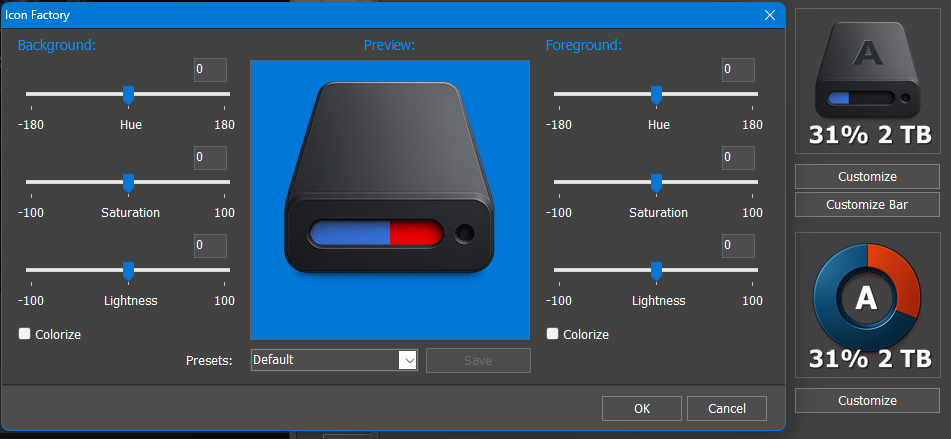951x439 pixels.
Task: Enable the Foreground Colorize checkbox
Action: click(x=553, y=334)
